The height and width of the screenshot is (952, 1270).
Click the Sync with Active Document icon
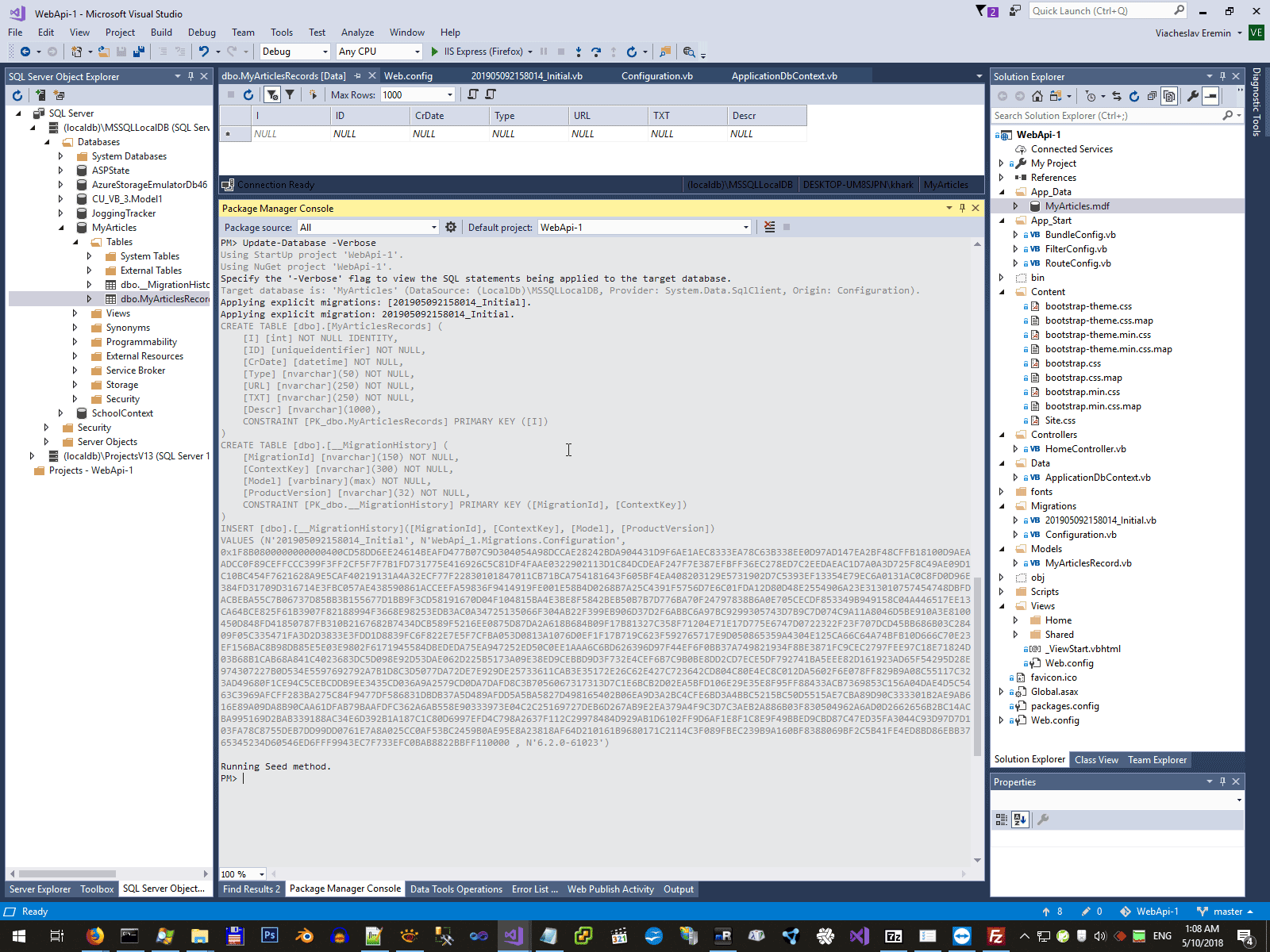tap(1117, 96)
